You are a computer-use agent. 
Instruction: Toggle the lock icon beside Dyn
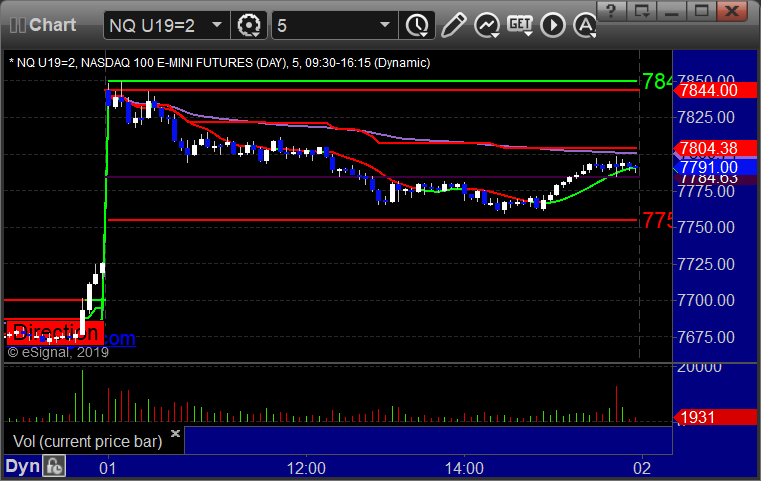(54, 466)
